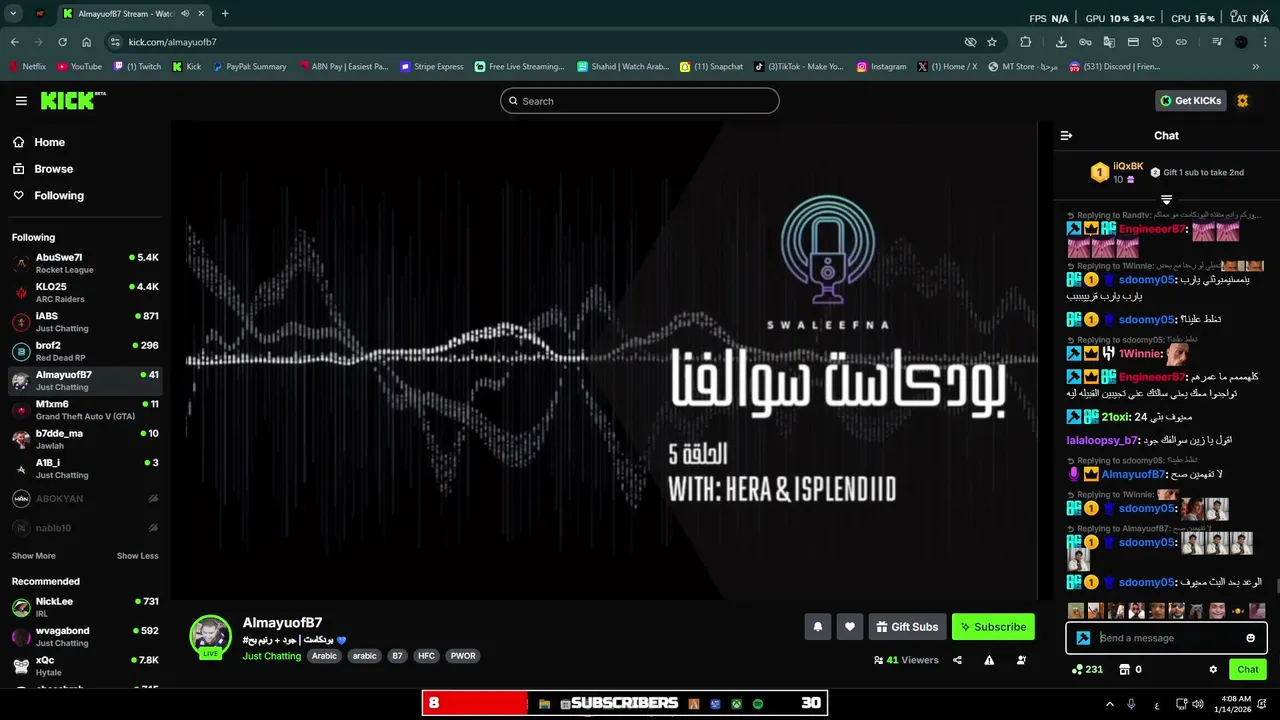The height and width of the screenshot is (720, 1280).
Task: Open NickLee recommended channel
Action: click(85, 607)
